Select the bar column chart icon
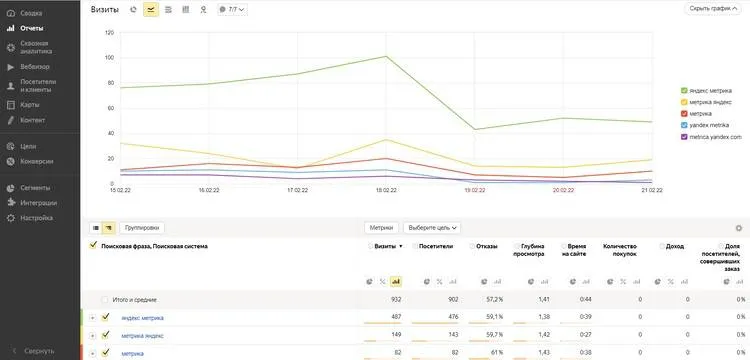Screen dimensions: 750x360 point(186,9)
